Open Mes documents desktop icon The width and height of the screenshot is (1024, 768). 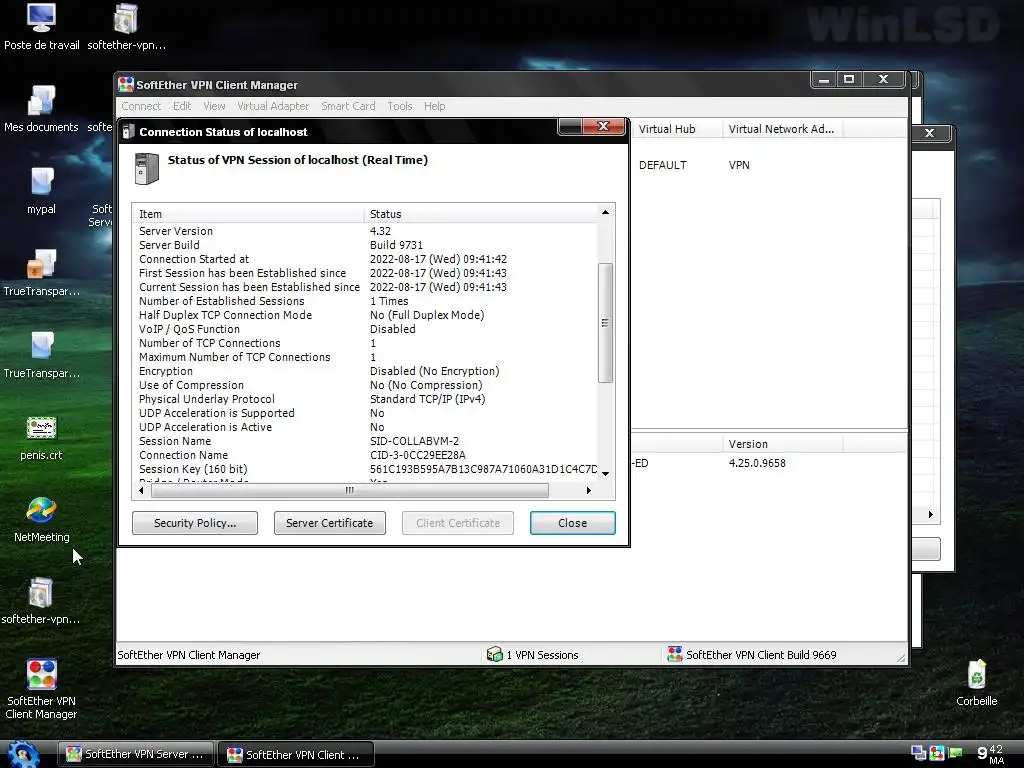click(x=41, y=108)
